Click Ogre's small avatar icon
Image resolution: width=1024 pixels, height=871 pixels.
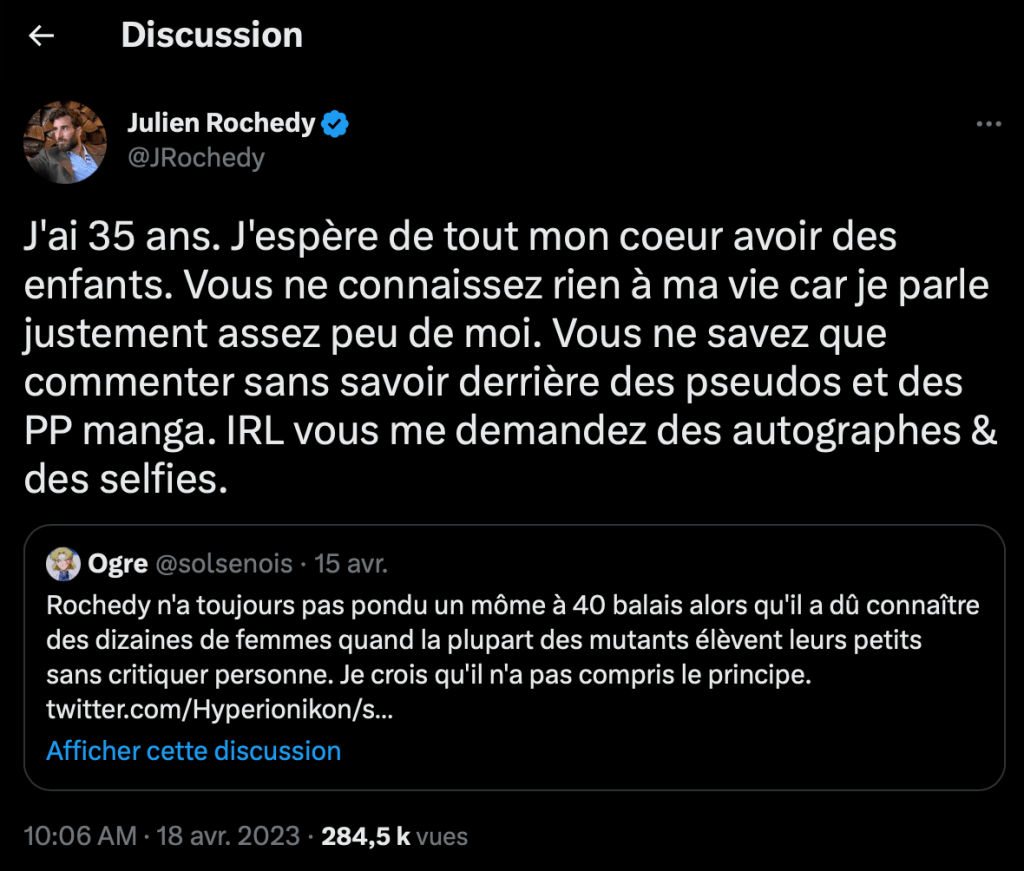coord(63,565)
